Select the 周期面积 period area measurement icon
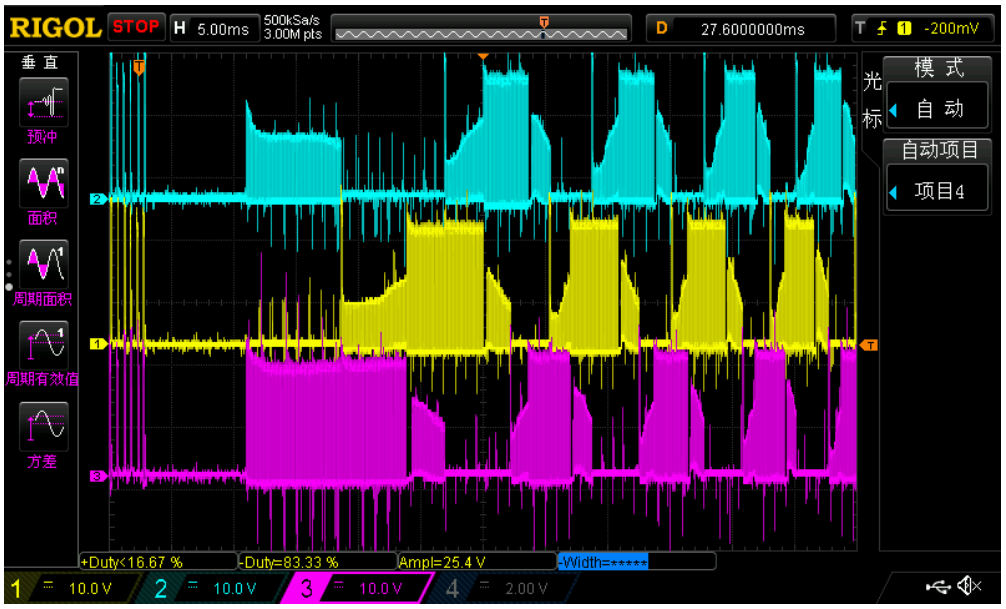 [44, 265]
